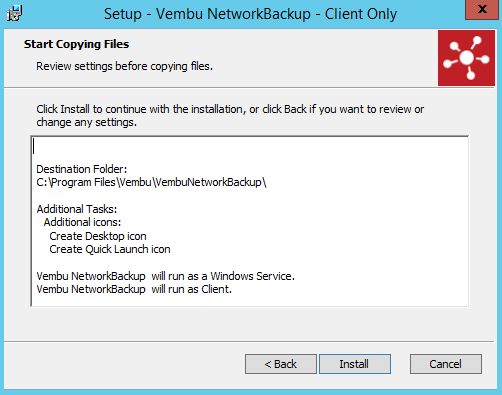Click inside the settings summary text box
The height and width of the screenshot is (395, 502).
[x=250, y=221]
